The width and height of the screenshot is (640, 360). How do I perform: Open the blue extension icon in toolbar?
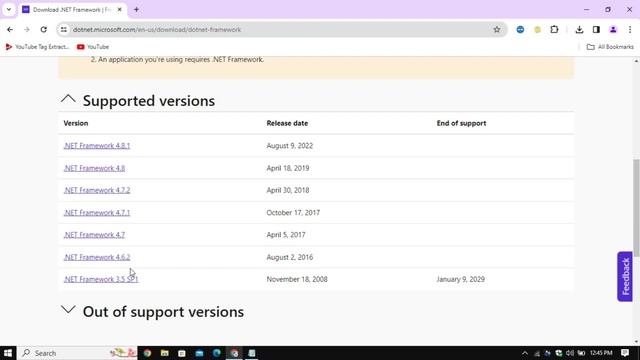[x=520, y=29]
